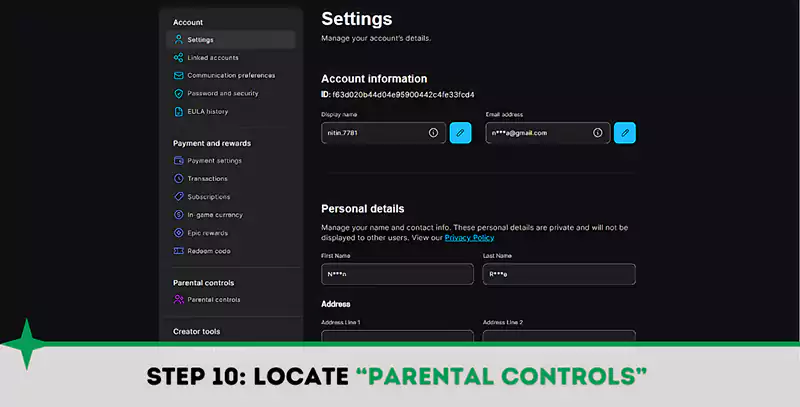Click the First Name input field
Image resolution: width=800 pixels, height=407 pixels.
click(397, 274)
